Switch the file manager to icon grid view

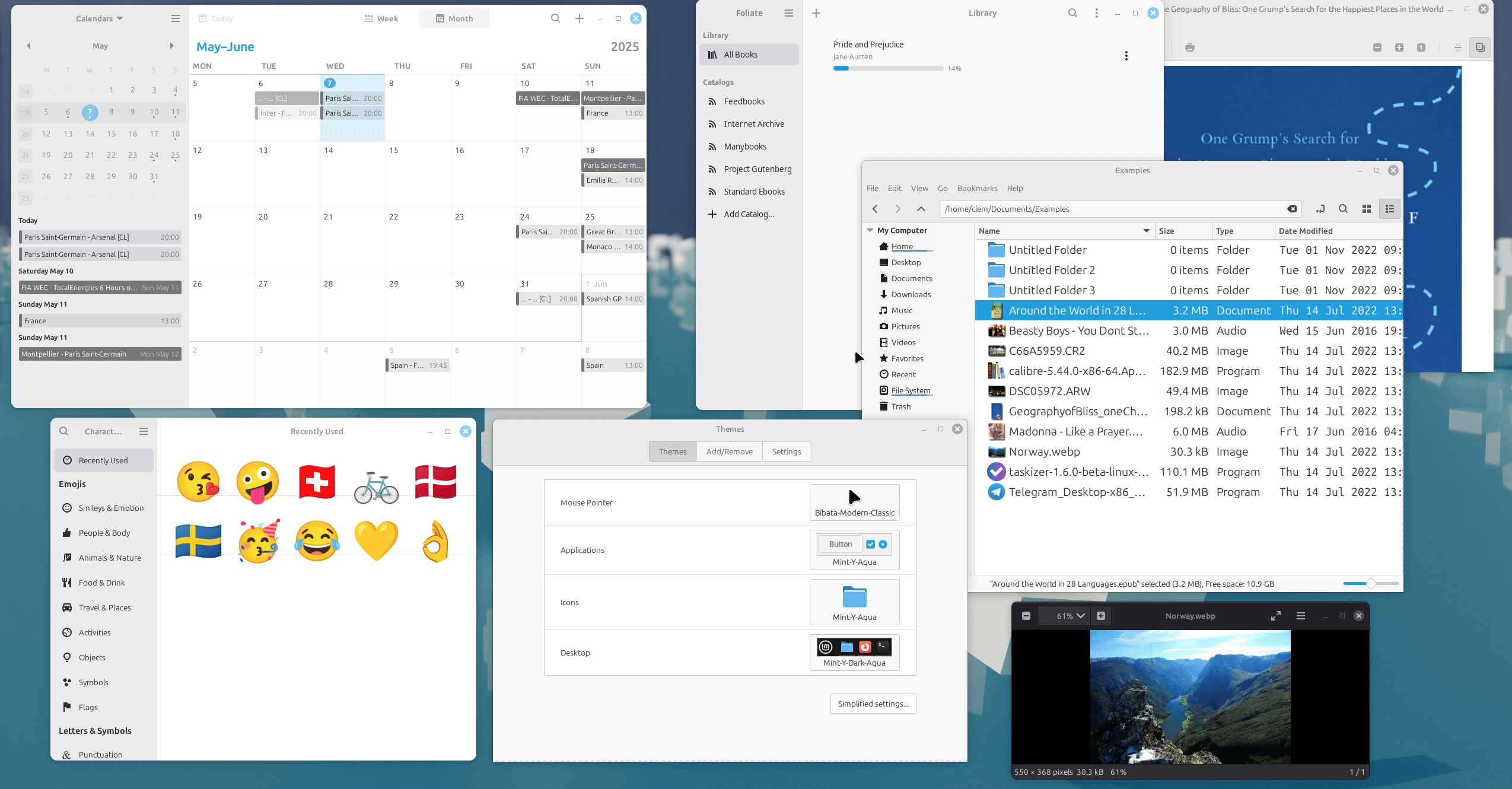[x=1367, y=209]
